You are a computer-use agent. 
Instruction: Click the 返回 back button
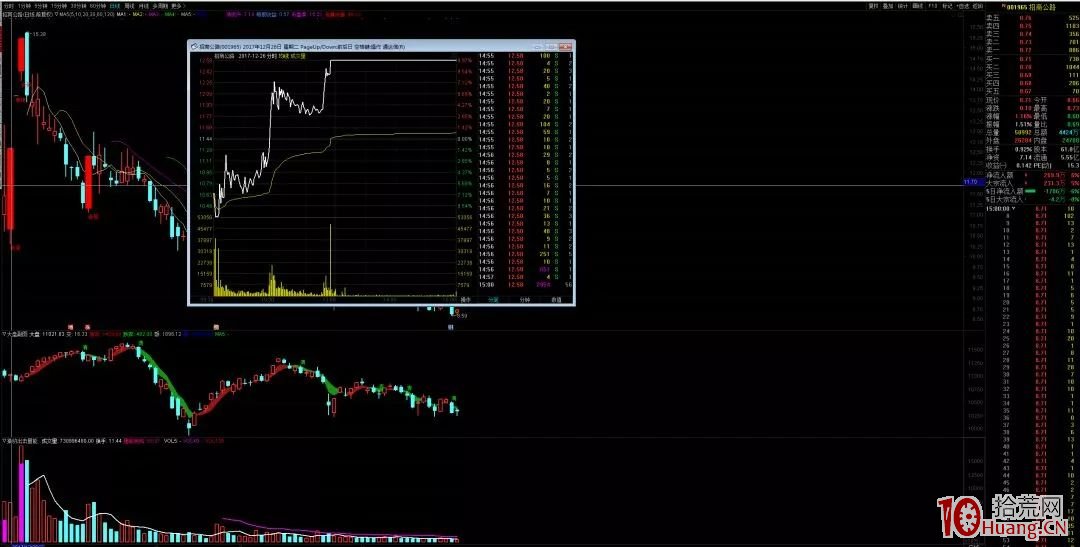point(978,6)
